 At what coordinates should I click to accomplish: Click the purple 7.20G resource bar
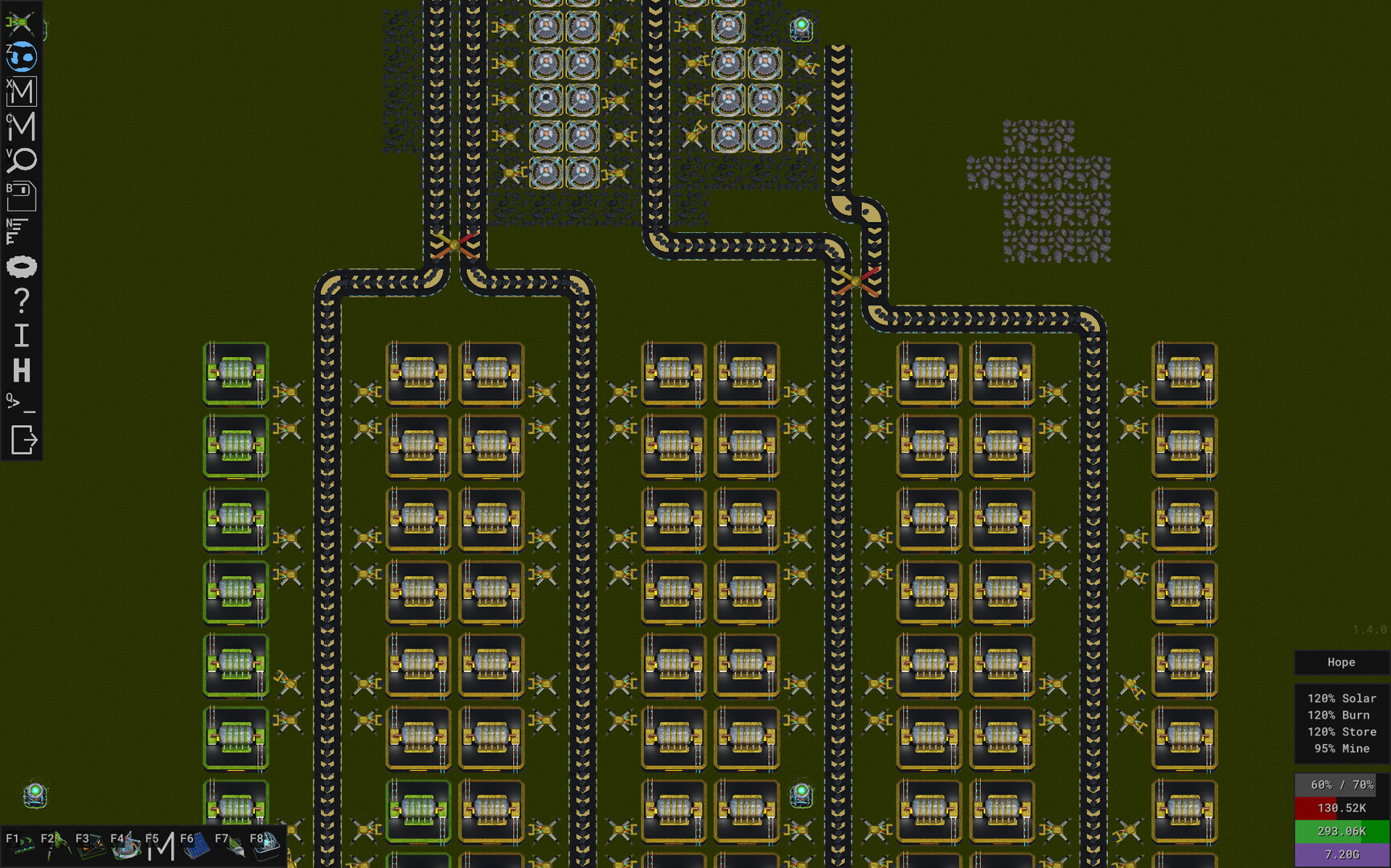coord(1340,854)
